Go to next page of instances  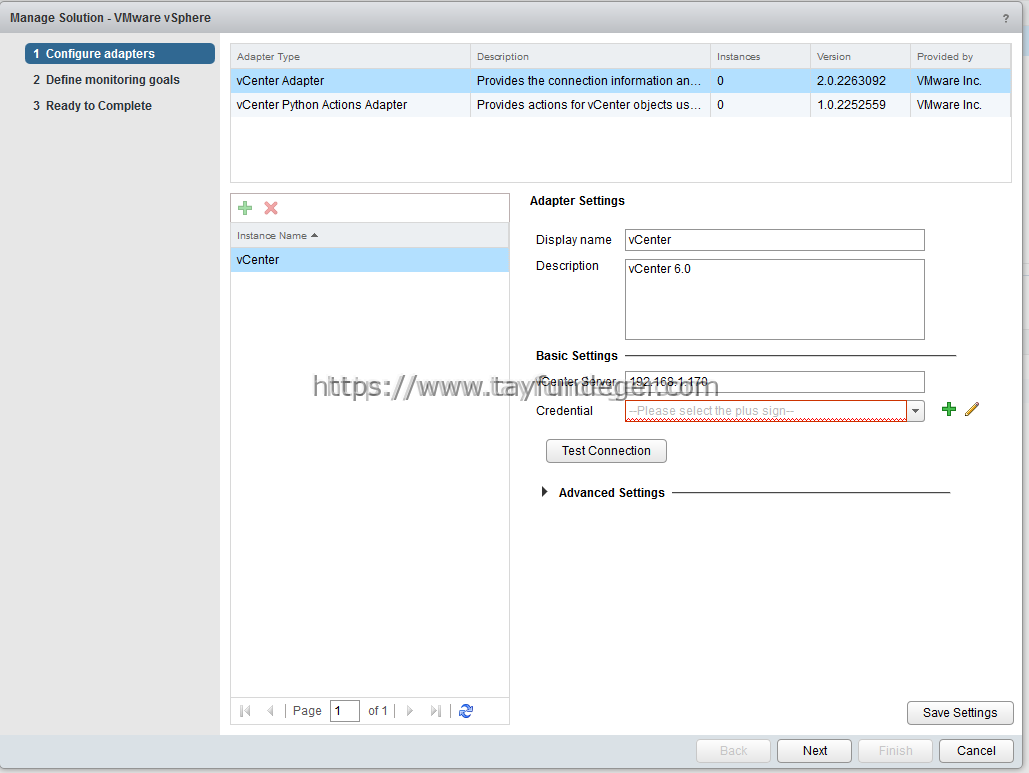pyautogui.click(x=410, y=711)
